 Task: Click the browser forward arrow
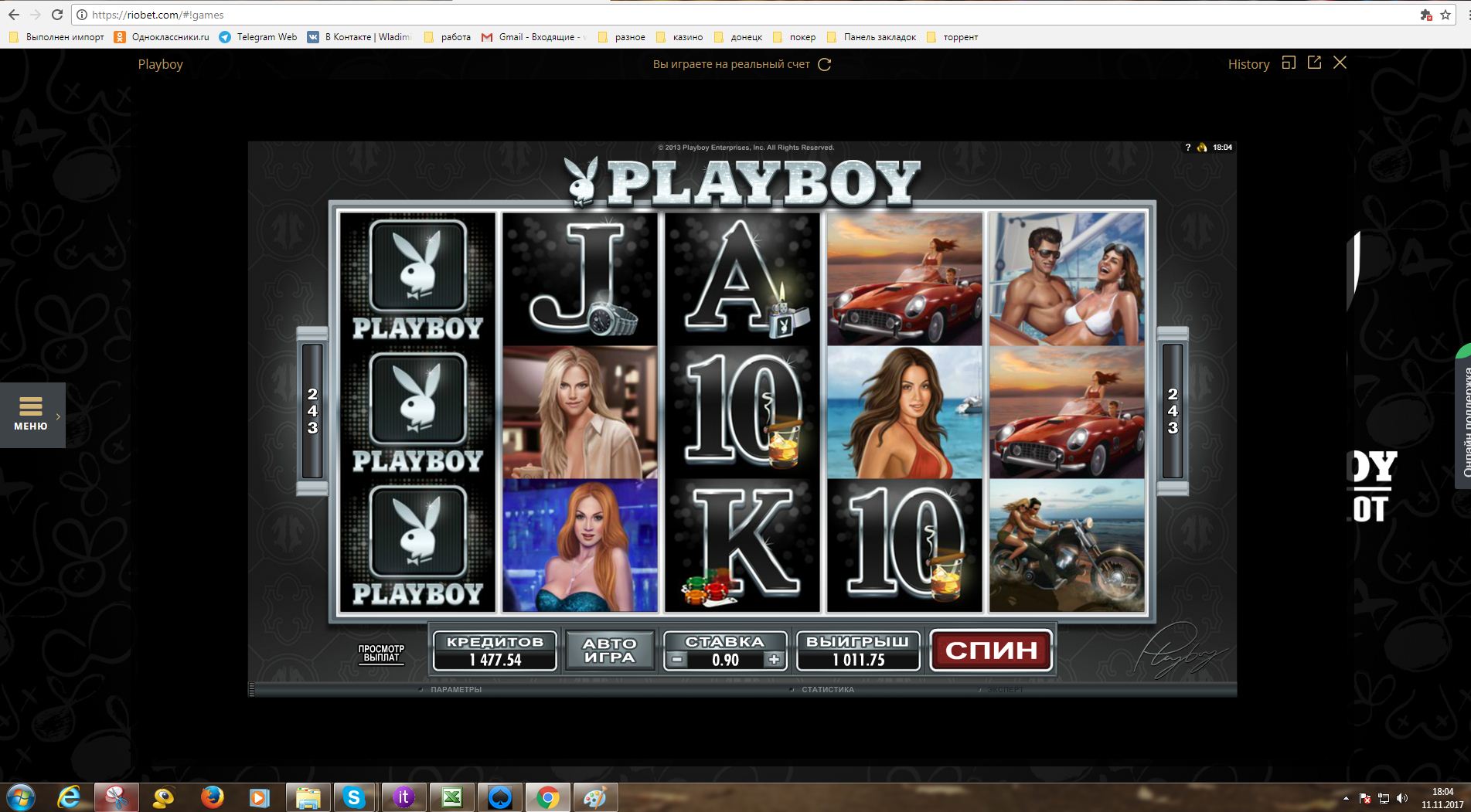pyautogui.click(x=36, y=15)
